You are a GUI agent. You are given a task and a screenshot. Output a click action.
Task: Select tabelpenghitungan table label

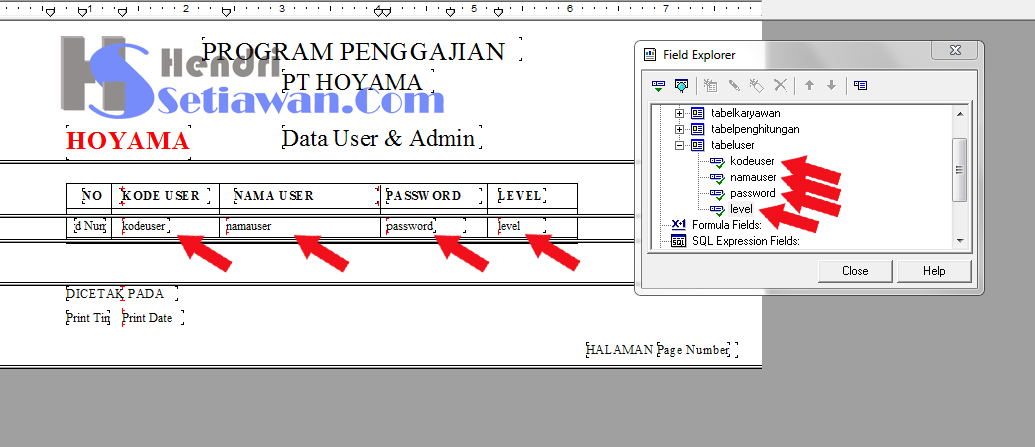pos(755,129)
